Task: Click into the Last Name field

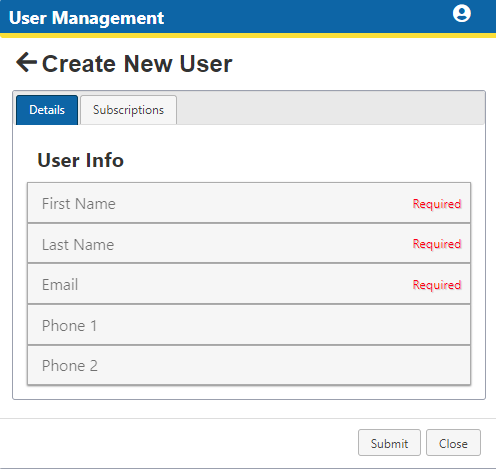Action: [x=249, y=244]
